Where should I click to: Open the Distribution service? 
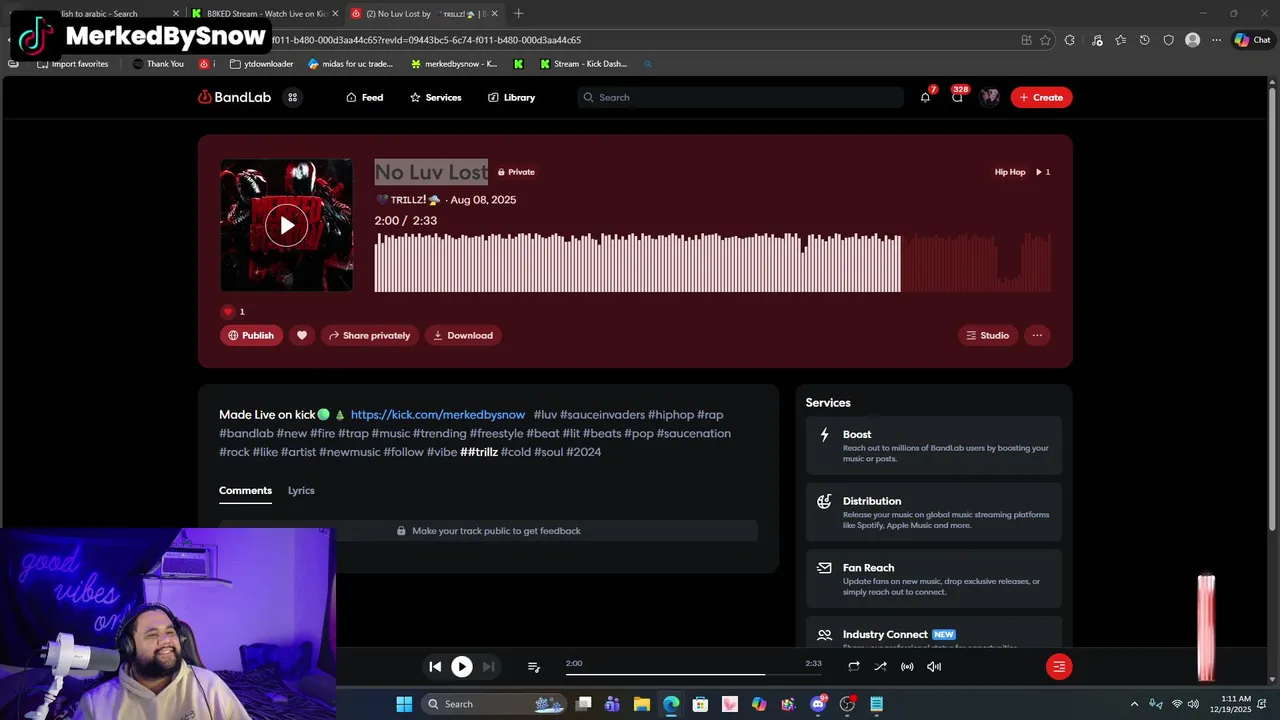pos(934,512)
